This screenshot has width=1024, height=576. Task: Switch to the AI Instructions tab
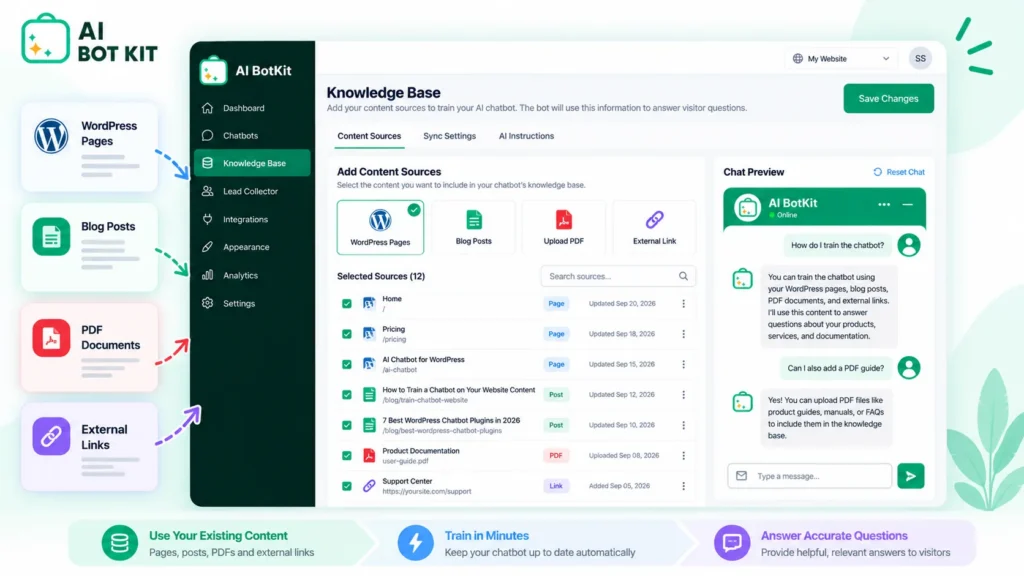tap(526, 136)
